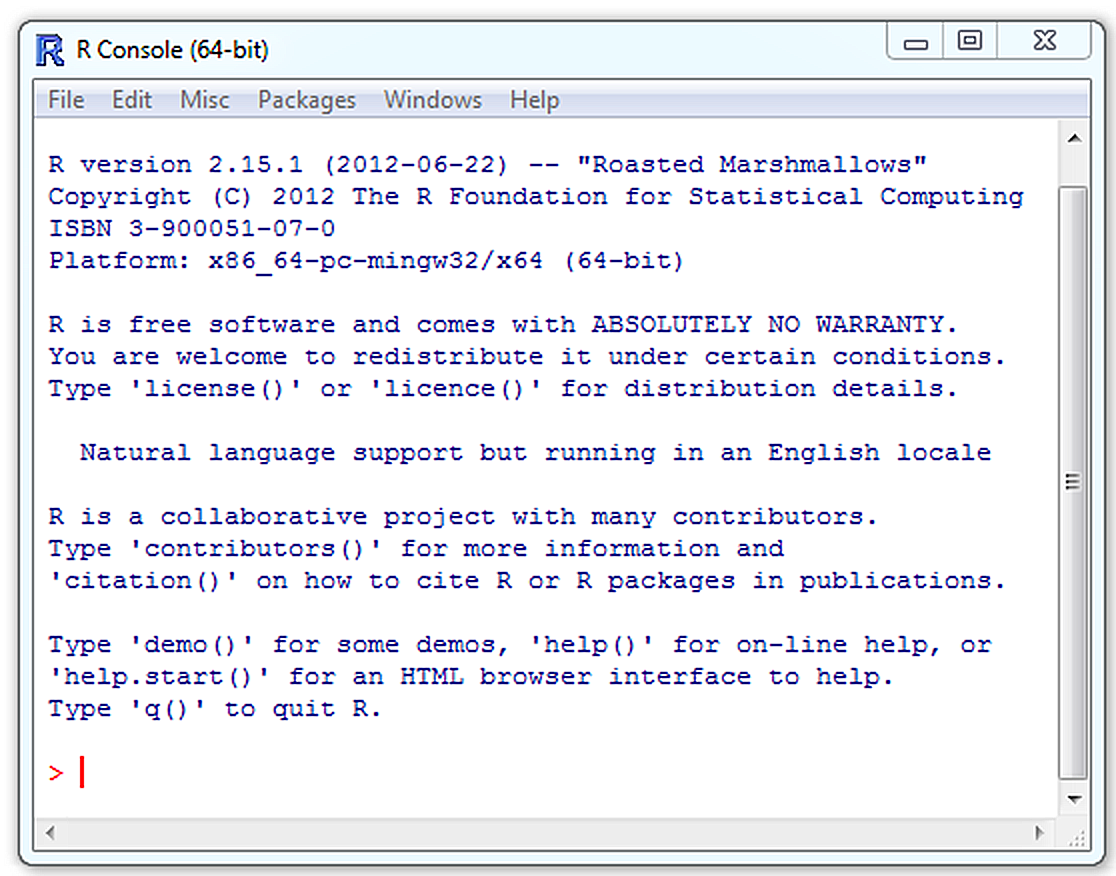Viewport: 1116px width, 876px height.
Task: Click the 'Copyright (C) 2012' line
Action: pyautogui.click(x=536, y=196)
